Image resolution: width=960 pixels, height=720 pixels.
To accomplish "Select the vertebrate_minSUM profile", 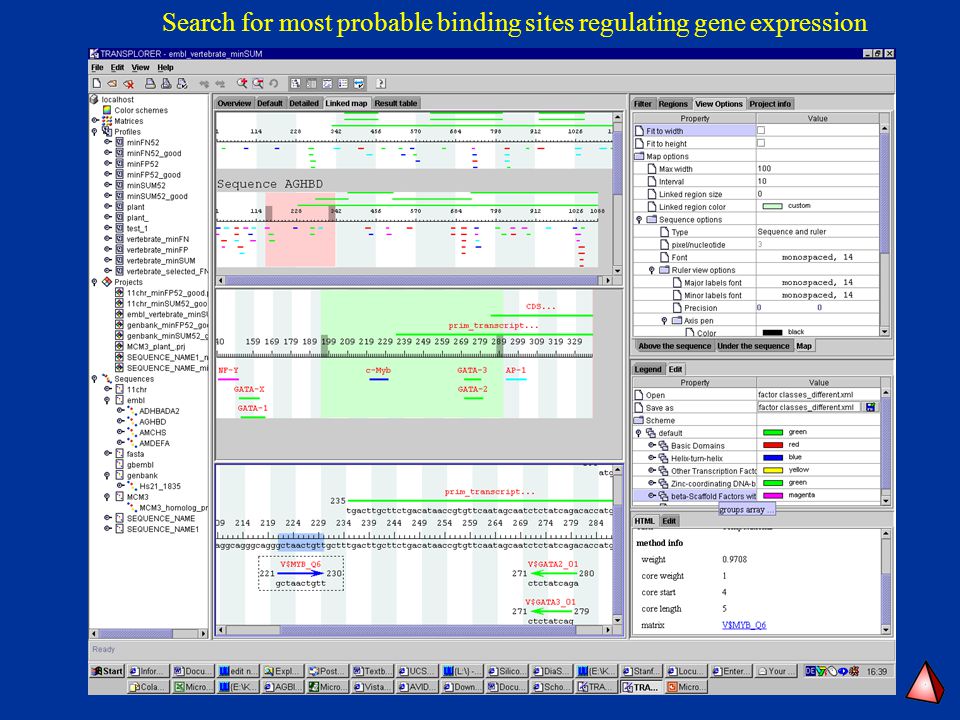I will click(x=160, y=260).
